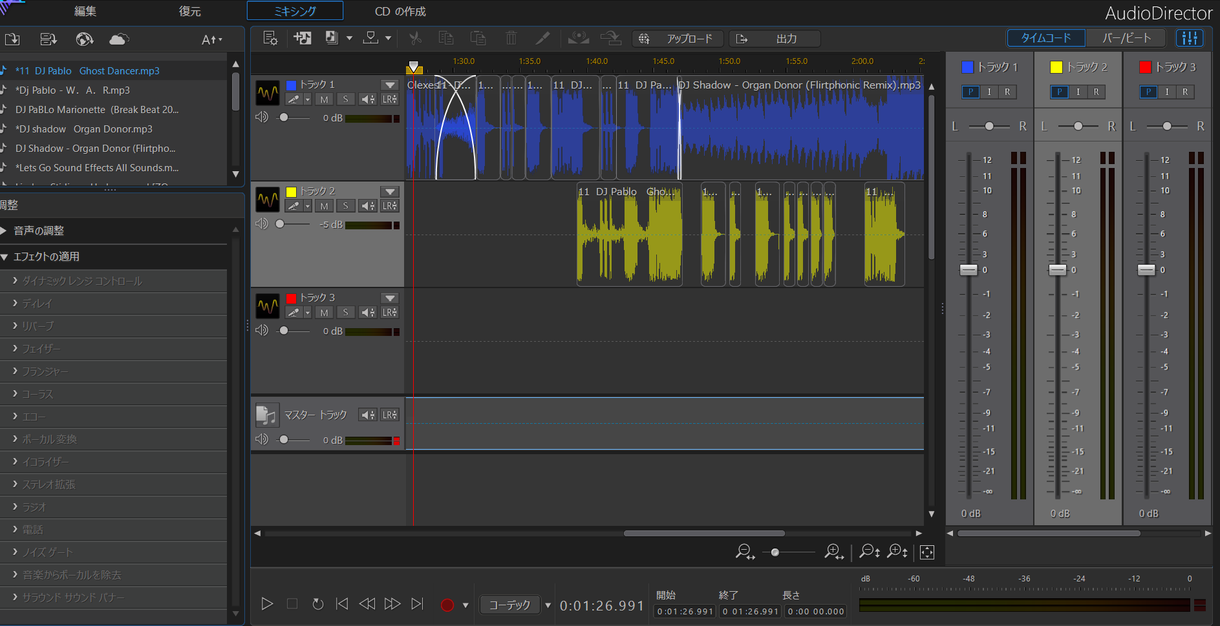Click the Track 1 waveform thumbnail icon

267,93
